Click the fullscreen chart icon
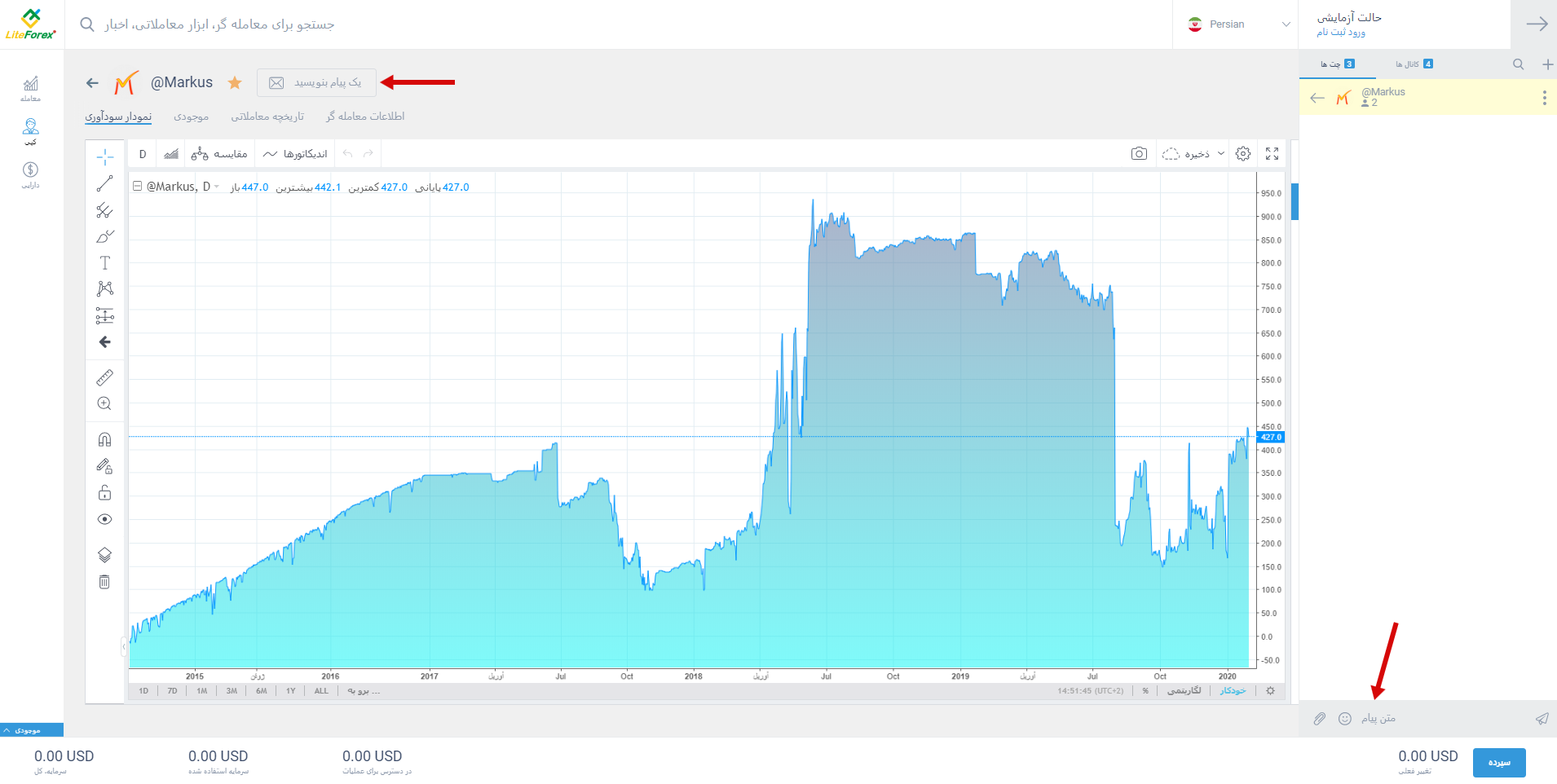This screenshot has height=784, width=1557. point(1272,153)
